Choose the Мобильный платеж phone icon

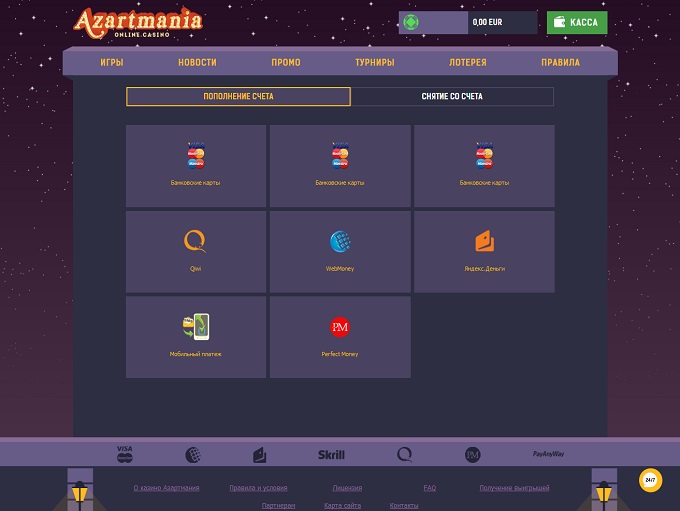[x=196, y=327]
